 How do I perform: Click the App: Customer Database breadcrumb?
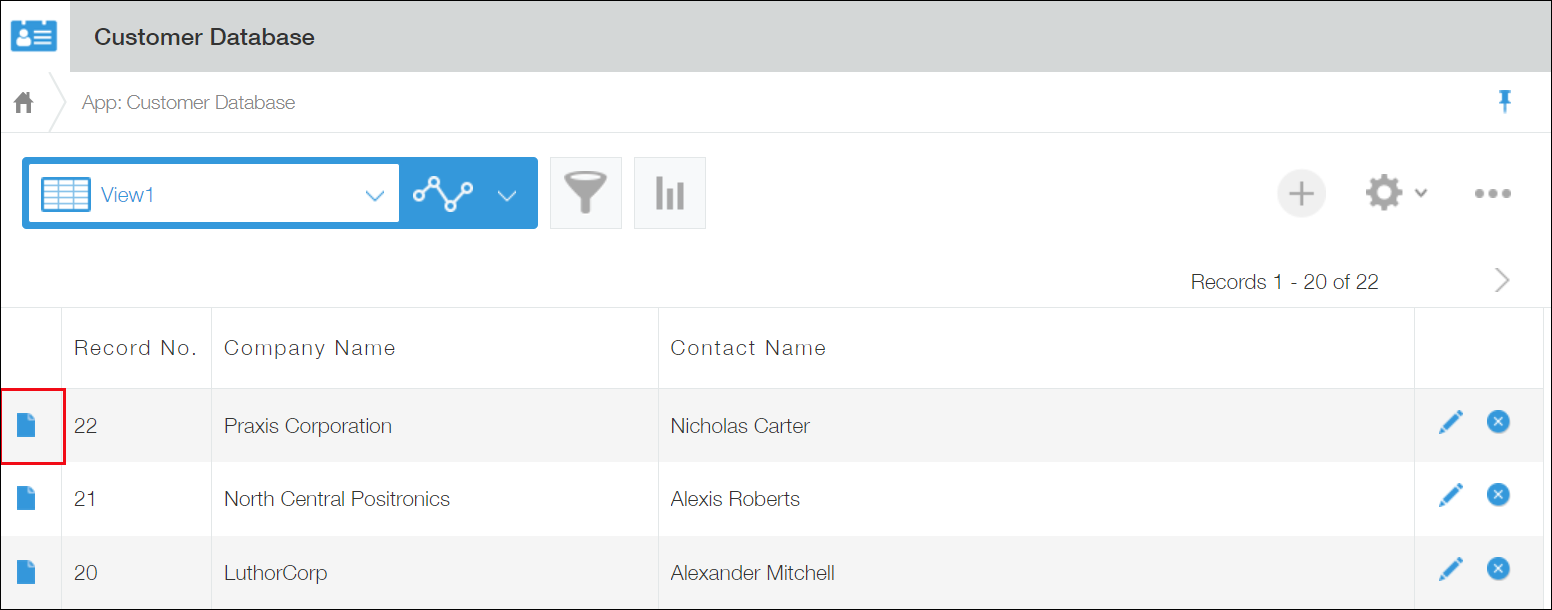(x=188, y=101)
